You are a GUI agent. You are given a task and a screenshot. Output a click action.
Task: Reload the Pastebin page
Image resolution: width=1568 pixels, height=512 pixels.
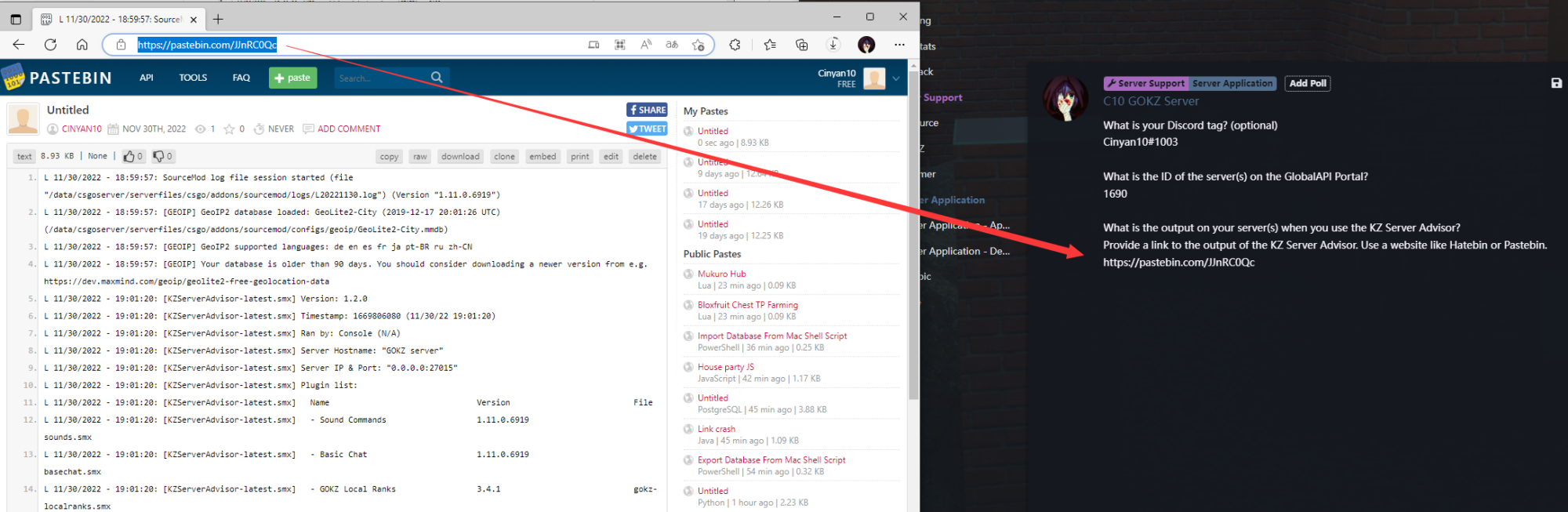point(50,45)
